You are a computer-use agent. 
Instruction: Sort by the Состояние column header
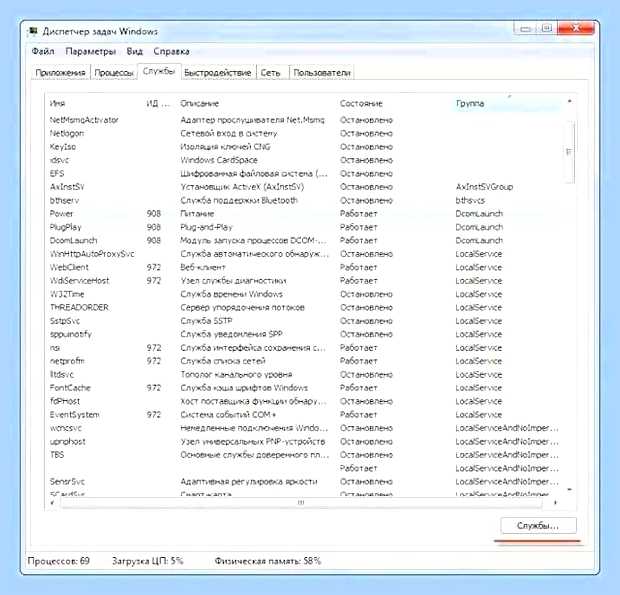click(x=393, y=104)
